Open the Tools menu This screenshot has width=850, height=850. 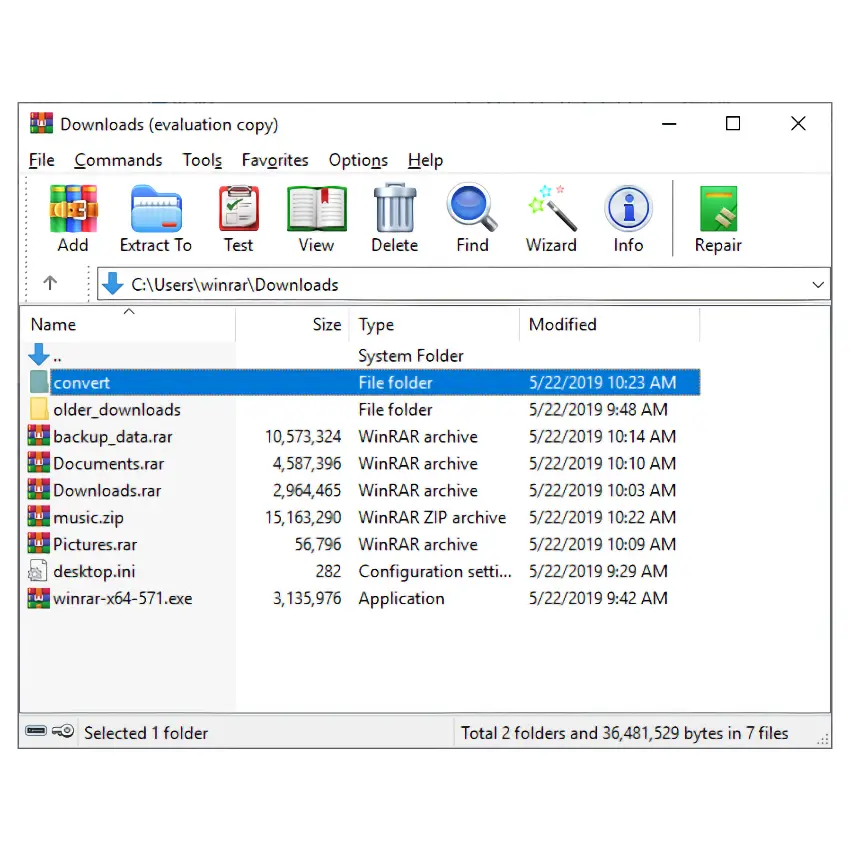(202, 160)
